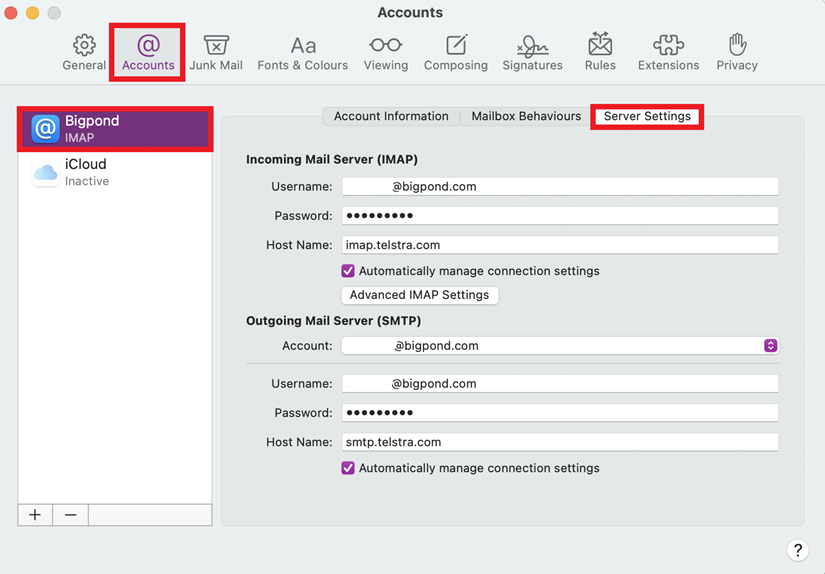Open the General preferences pane
825x574 pixels.
tap(84, 52)
